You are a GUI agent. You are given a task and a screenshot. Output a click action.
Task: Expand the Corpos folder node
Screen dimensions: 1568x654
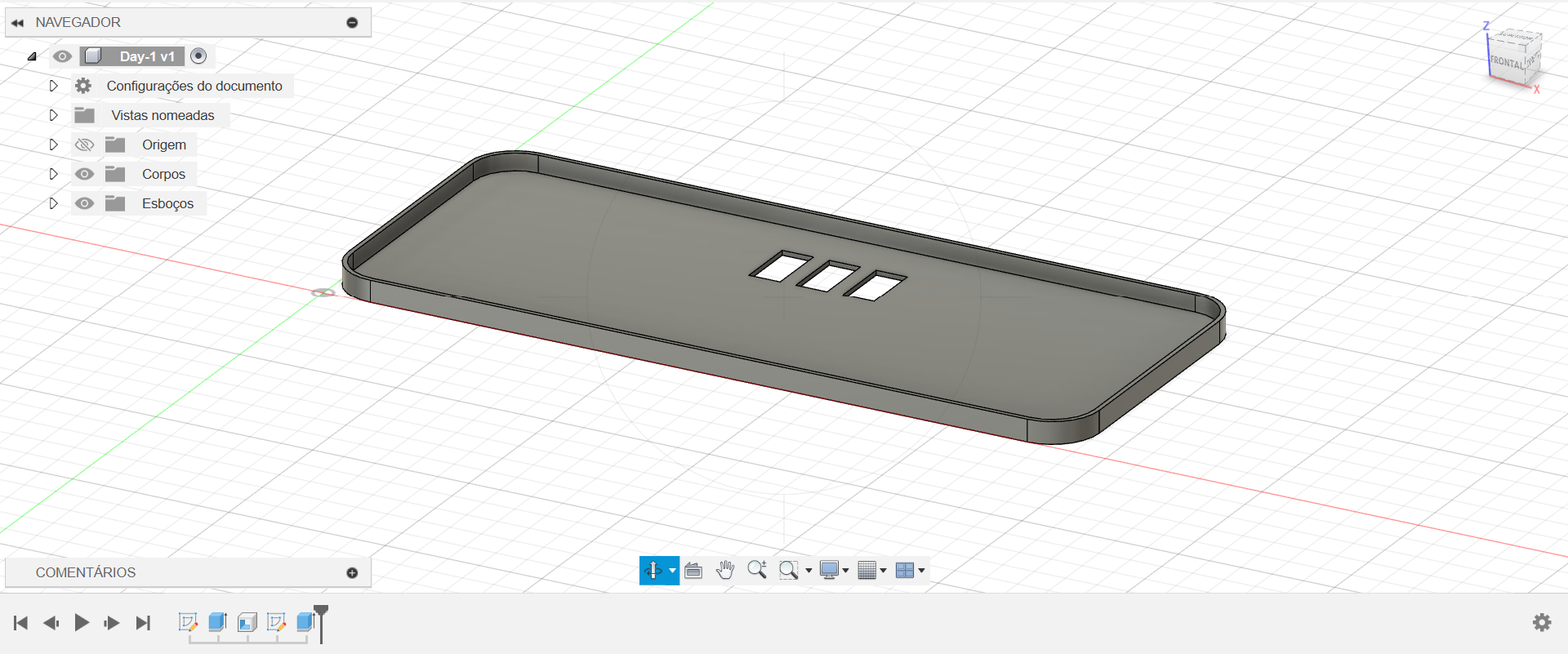tap(53, 174)
